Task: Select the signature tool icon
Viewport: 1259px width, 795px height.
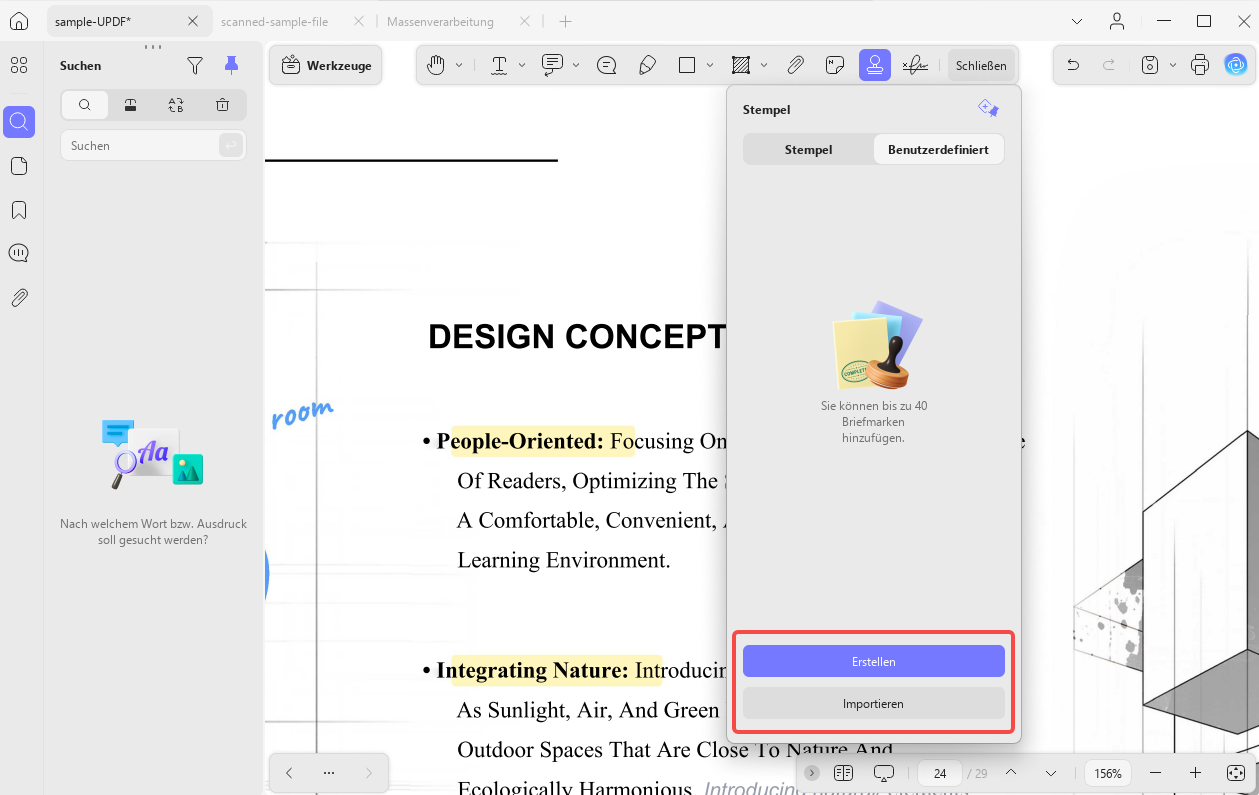Action: (x=914, y=65)
